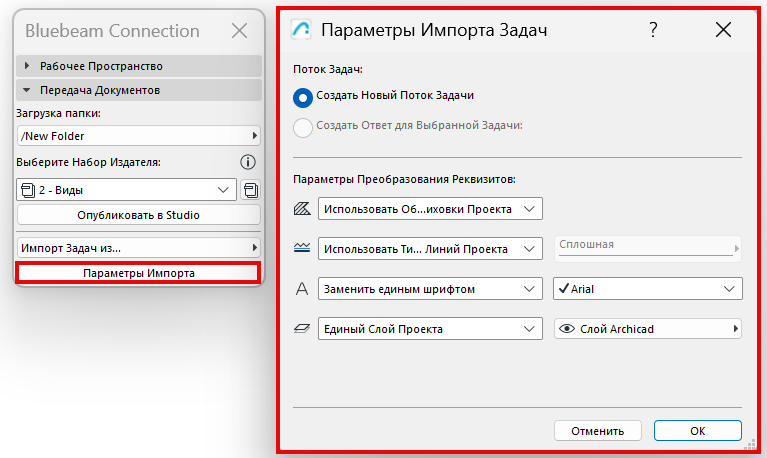
Task: Click the layer icon beside Единый Слой Проекта
Action: (x=302, y=329)
